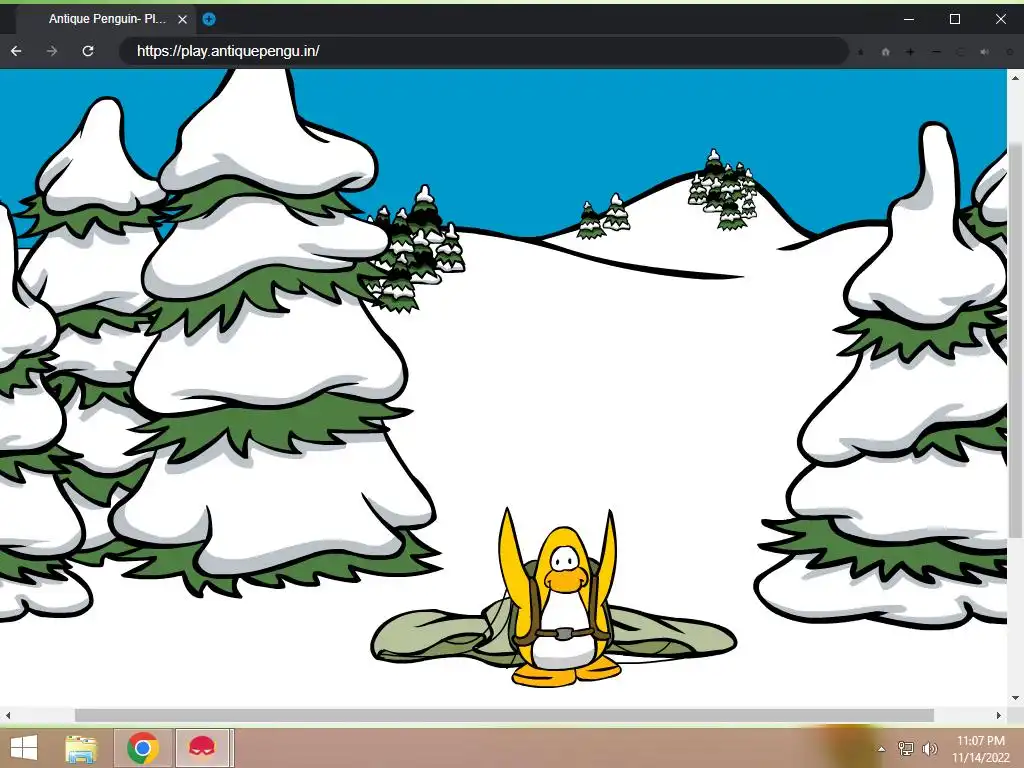Click the horizontal scrollbar thumb

pos(504,715)
